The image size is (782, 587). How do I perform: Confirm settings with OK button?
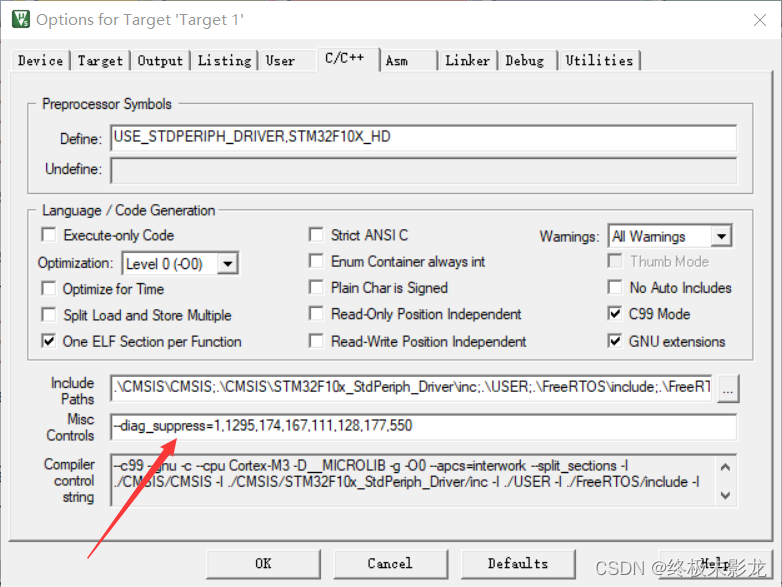[263, 564]
